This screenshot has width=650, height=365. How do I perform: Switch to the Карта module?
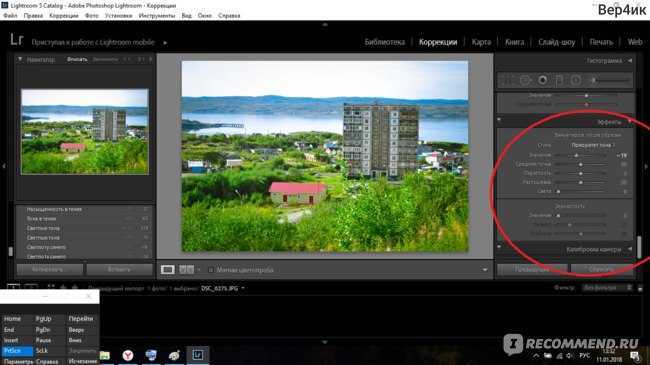click(x=481, y=42)
